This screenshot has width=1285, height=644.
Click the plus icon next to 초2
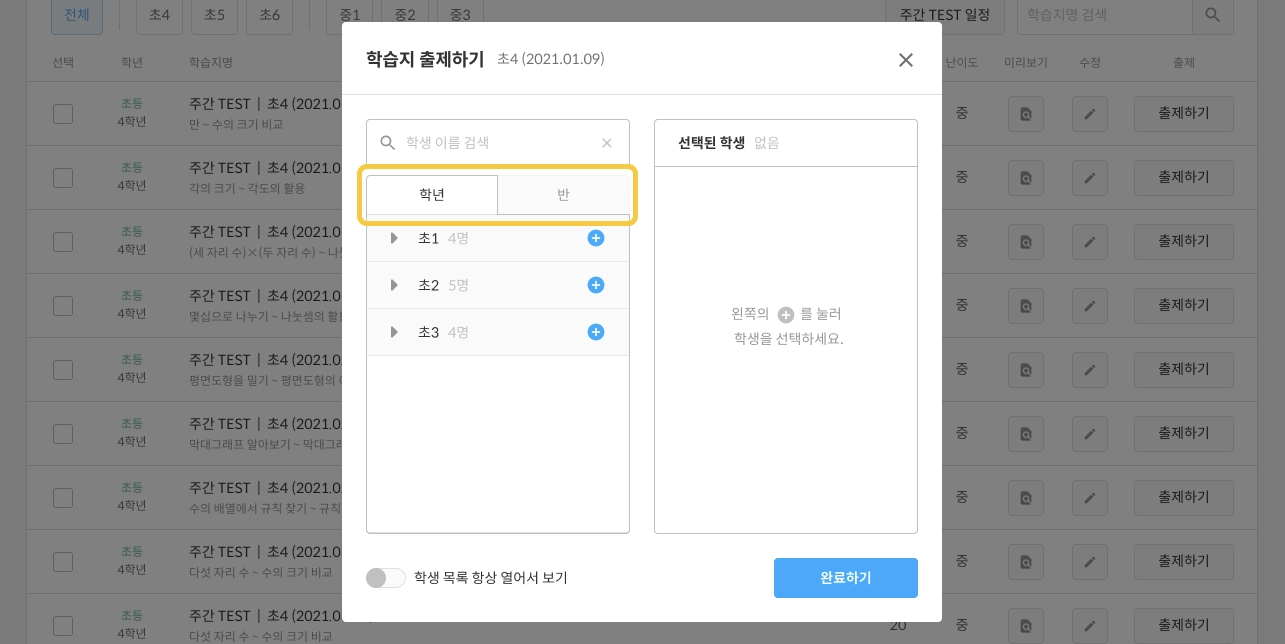[x=596, y=285]
